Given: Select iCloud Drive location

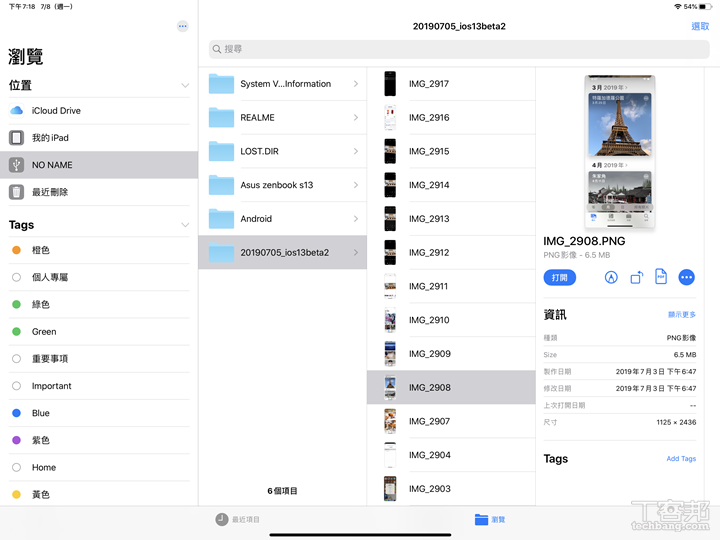Looking at the screenshot, I should click(x=56, y=111).
